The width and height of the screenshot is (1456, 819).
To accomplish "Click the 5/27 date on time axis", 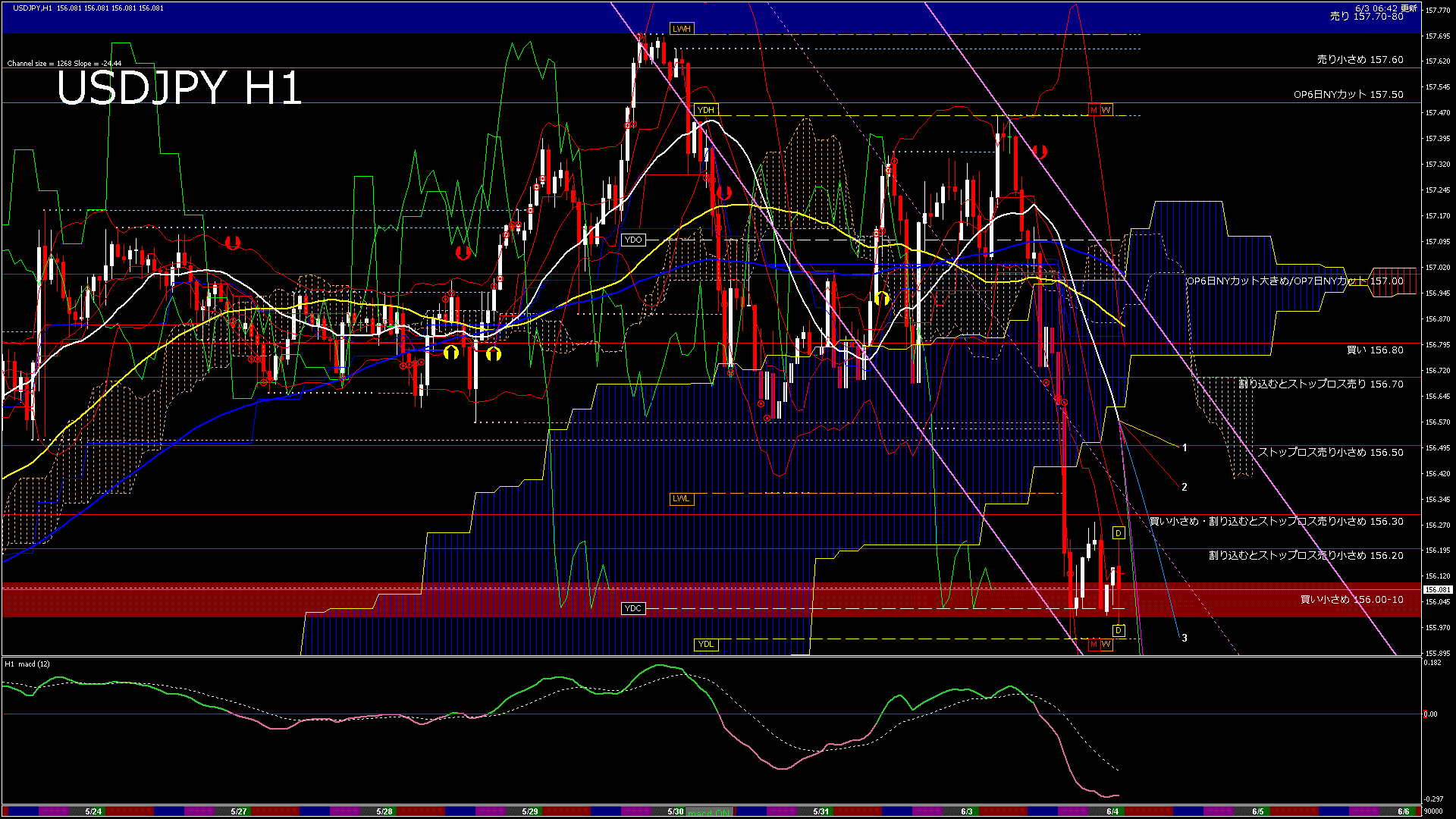I will click(239, 811).
